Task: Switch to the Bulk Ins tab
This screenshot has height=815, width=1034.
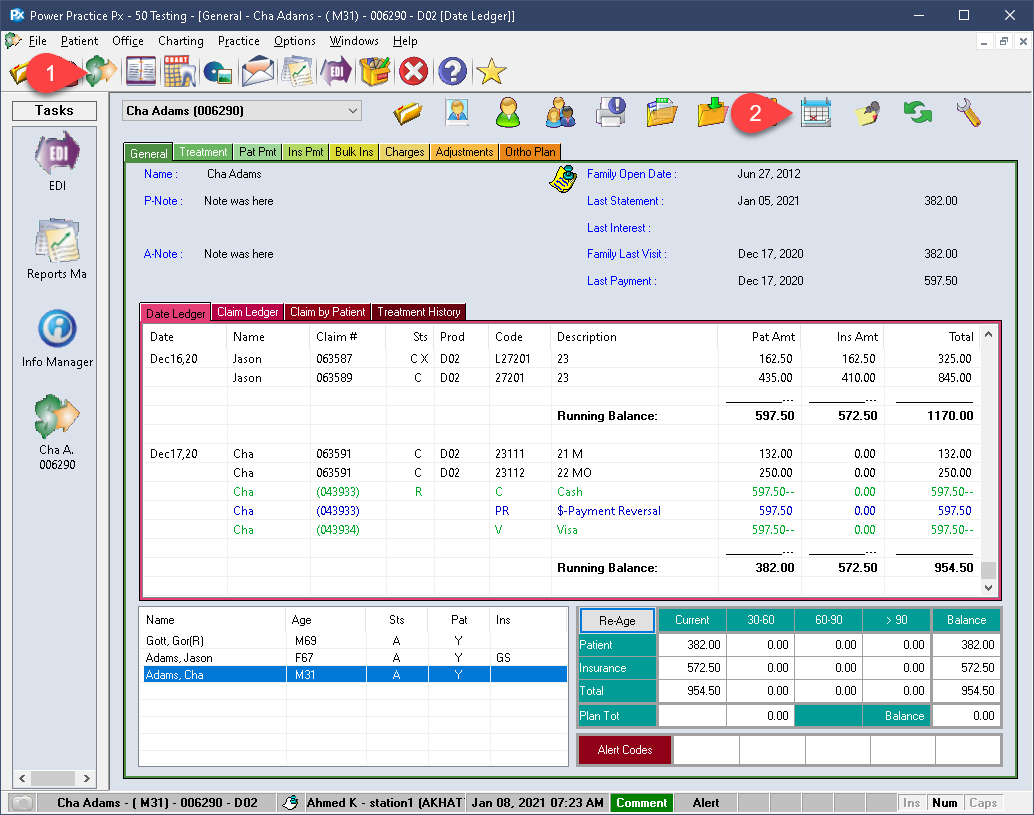Action: (x=354, y=152)
